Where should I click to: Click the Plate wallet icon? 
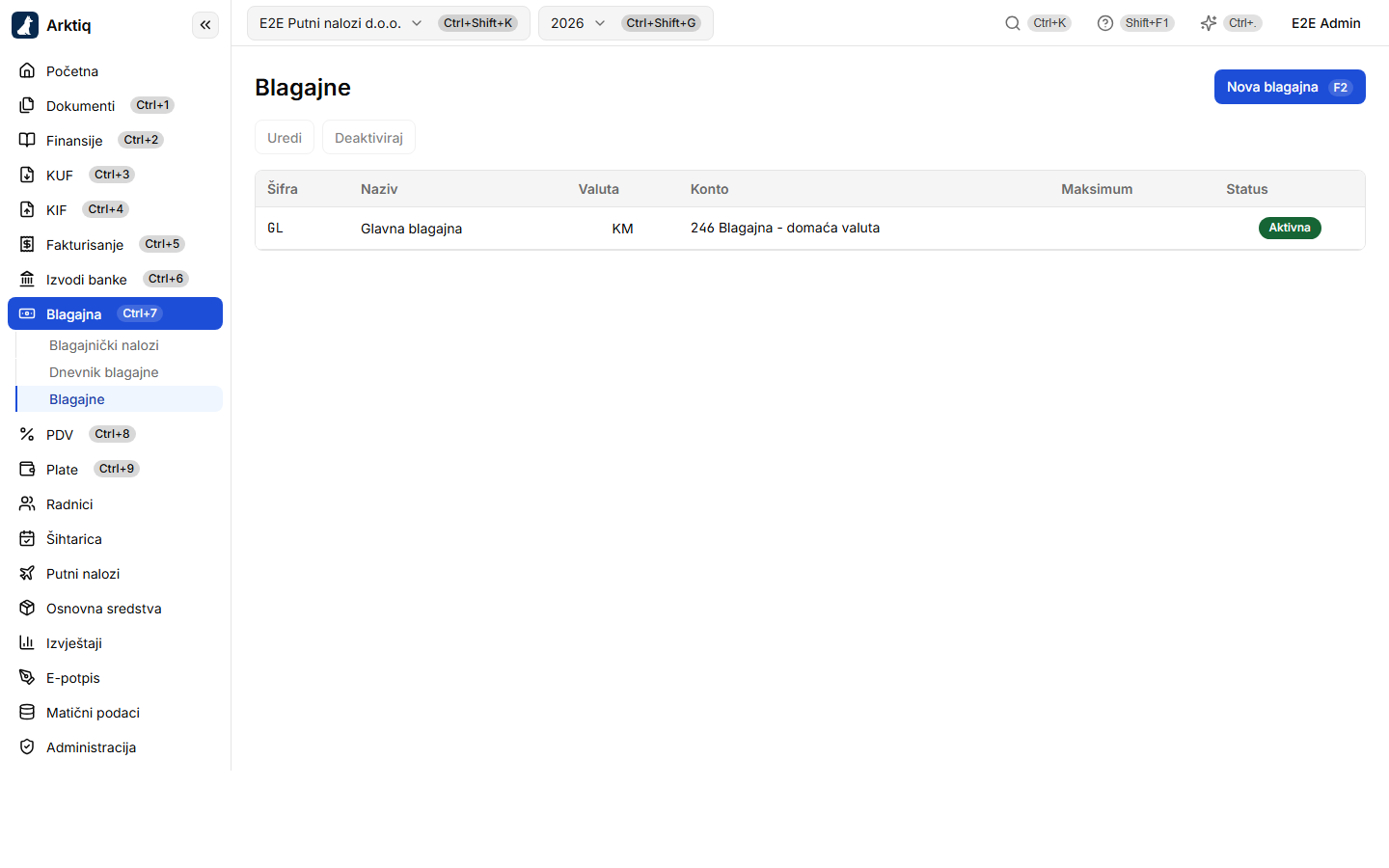(x=27, y=469)
